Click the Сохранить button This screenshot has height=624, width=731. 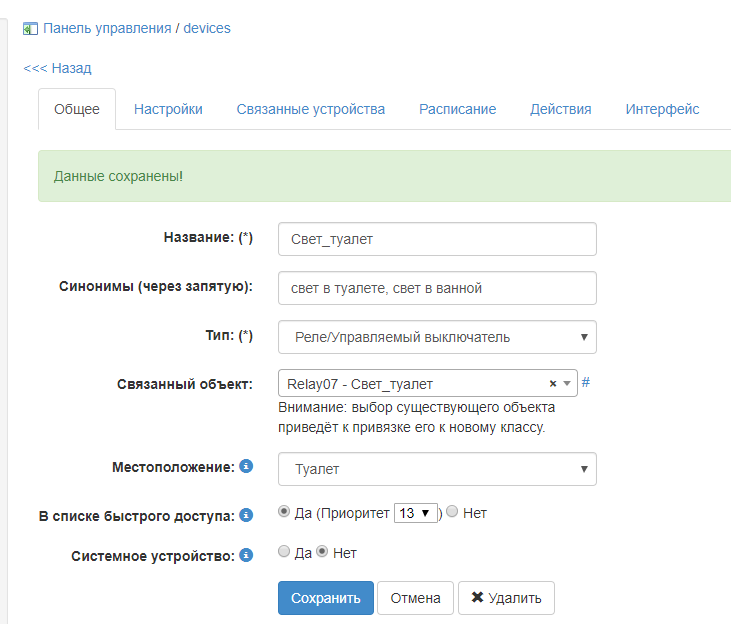coord(326,598)
